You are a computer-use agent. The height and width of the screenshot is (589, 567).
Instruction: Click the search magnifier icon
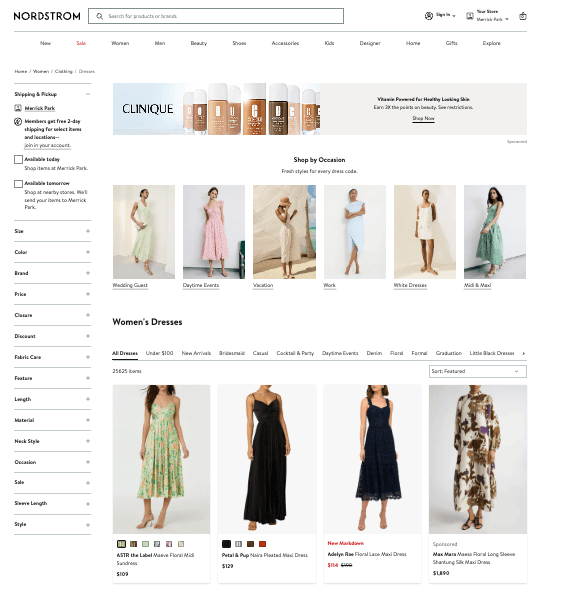click(x=100, y=16)
